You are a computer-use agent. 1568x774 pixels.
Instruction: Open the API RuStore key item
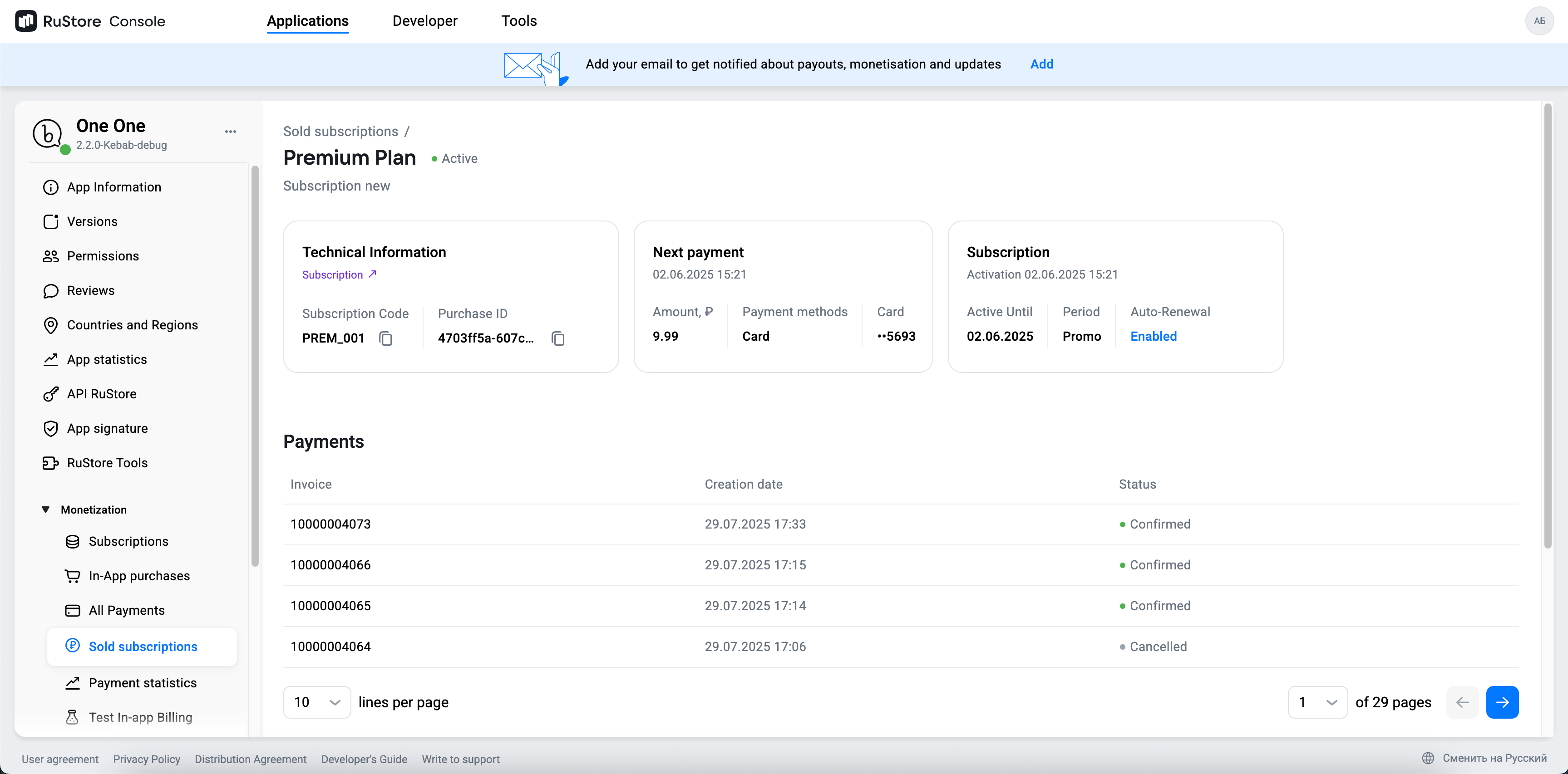pos(101,394)
